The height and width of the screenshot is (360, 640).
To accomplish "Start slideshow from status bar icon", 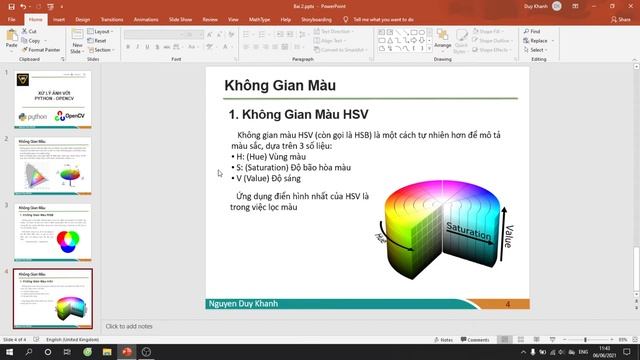I will pos(552,340).
